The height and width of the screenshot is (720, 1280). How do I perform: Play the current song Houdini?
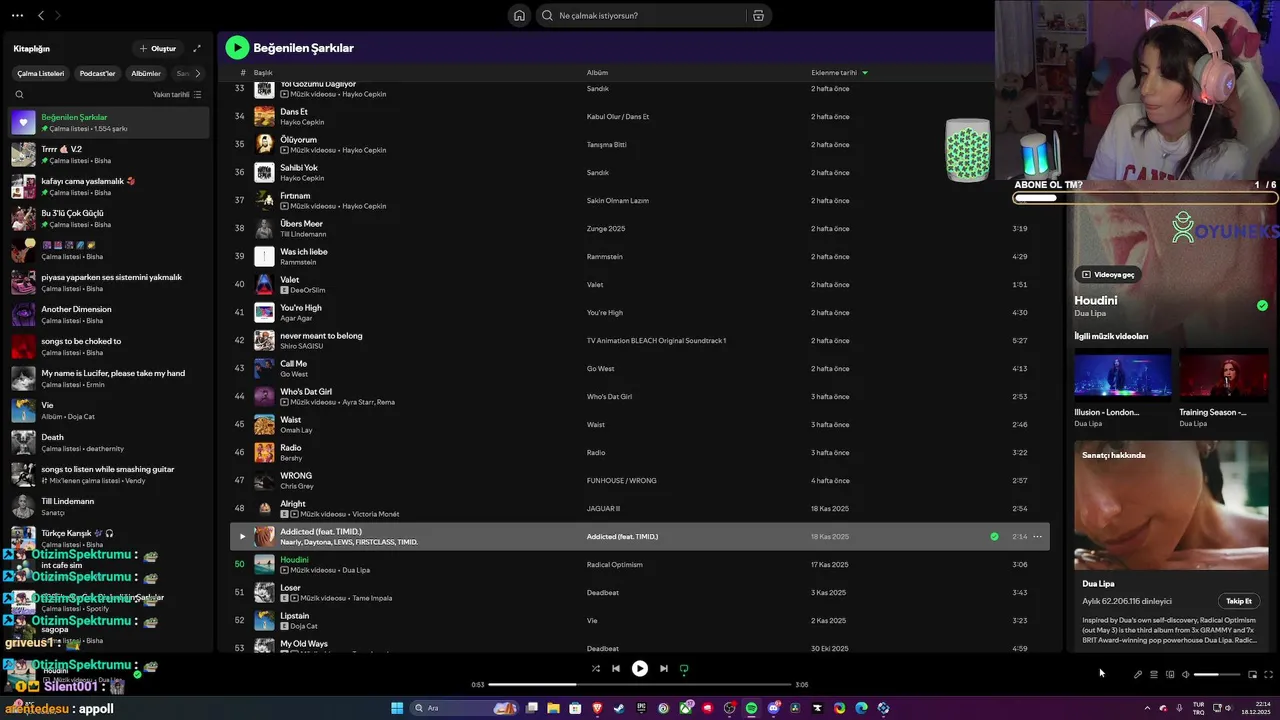click(x=640, y=668)
